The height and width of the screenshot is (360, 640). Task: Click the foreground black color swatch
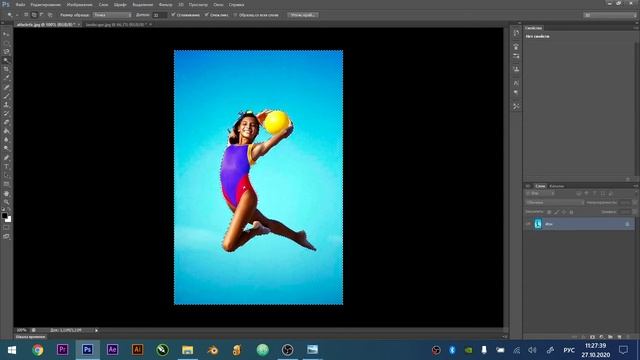4,215
